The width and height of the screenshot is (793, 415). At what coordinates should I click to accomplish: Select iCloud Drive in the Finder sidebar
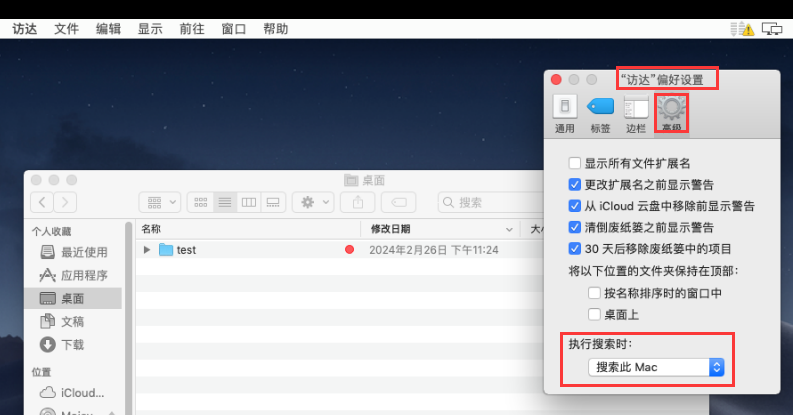(73, 392)
